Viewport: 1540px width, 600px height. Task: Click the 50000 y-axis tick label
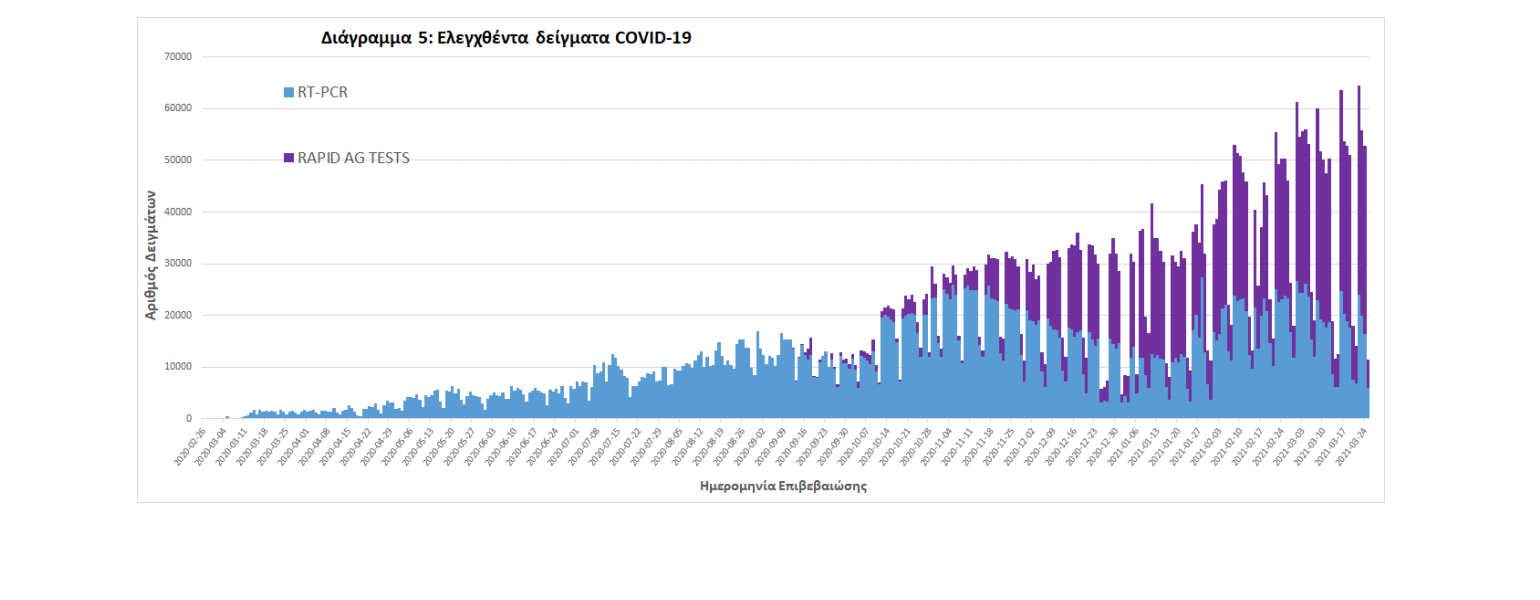pyautogui.click(x=178, y=160)
